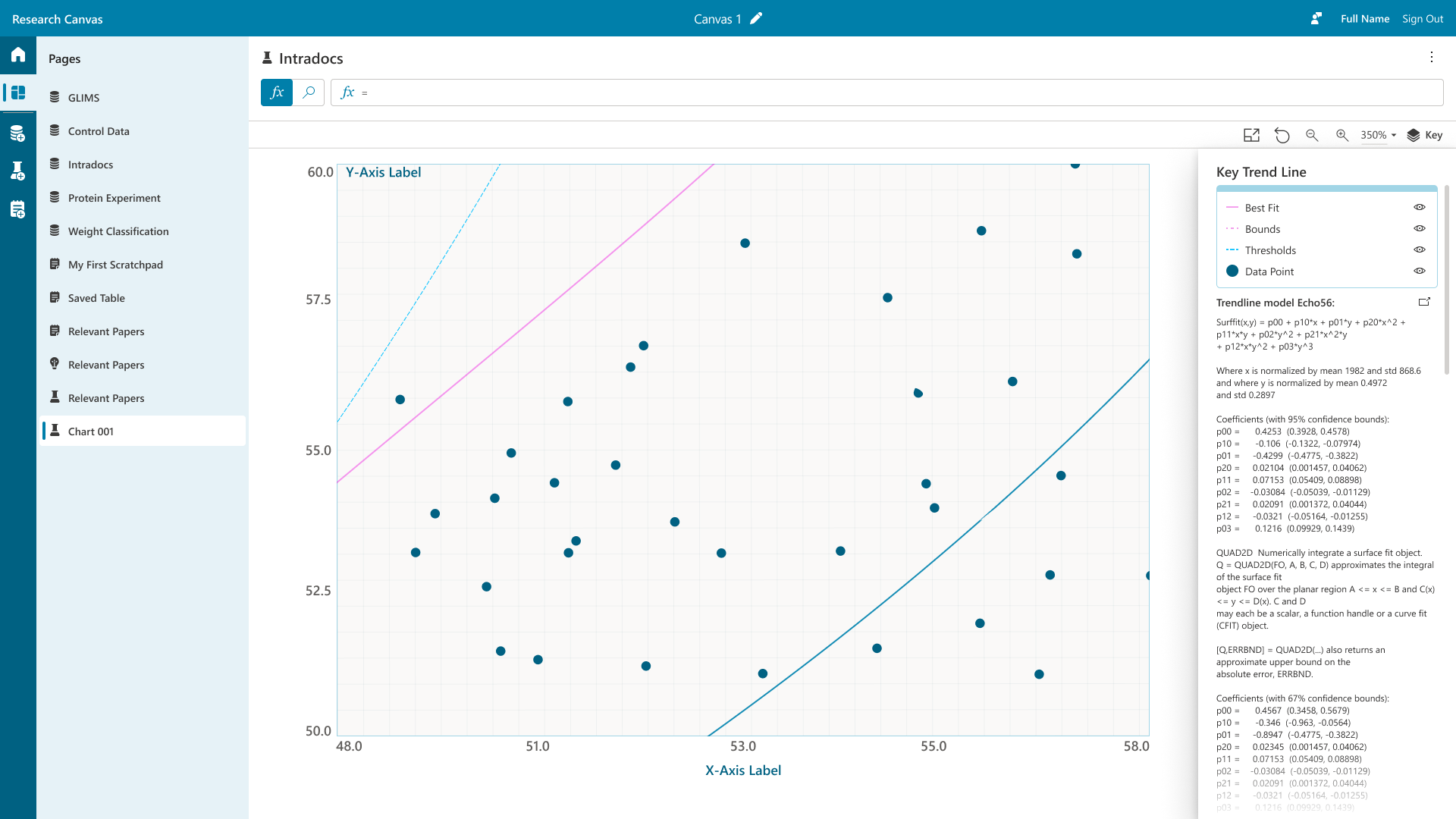Open the 350% zoom level dropdown
Image resolution: width=1456 pixels, height=819 pixels.
[1378, 135]
